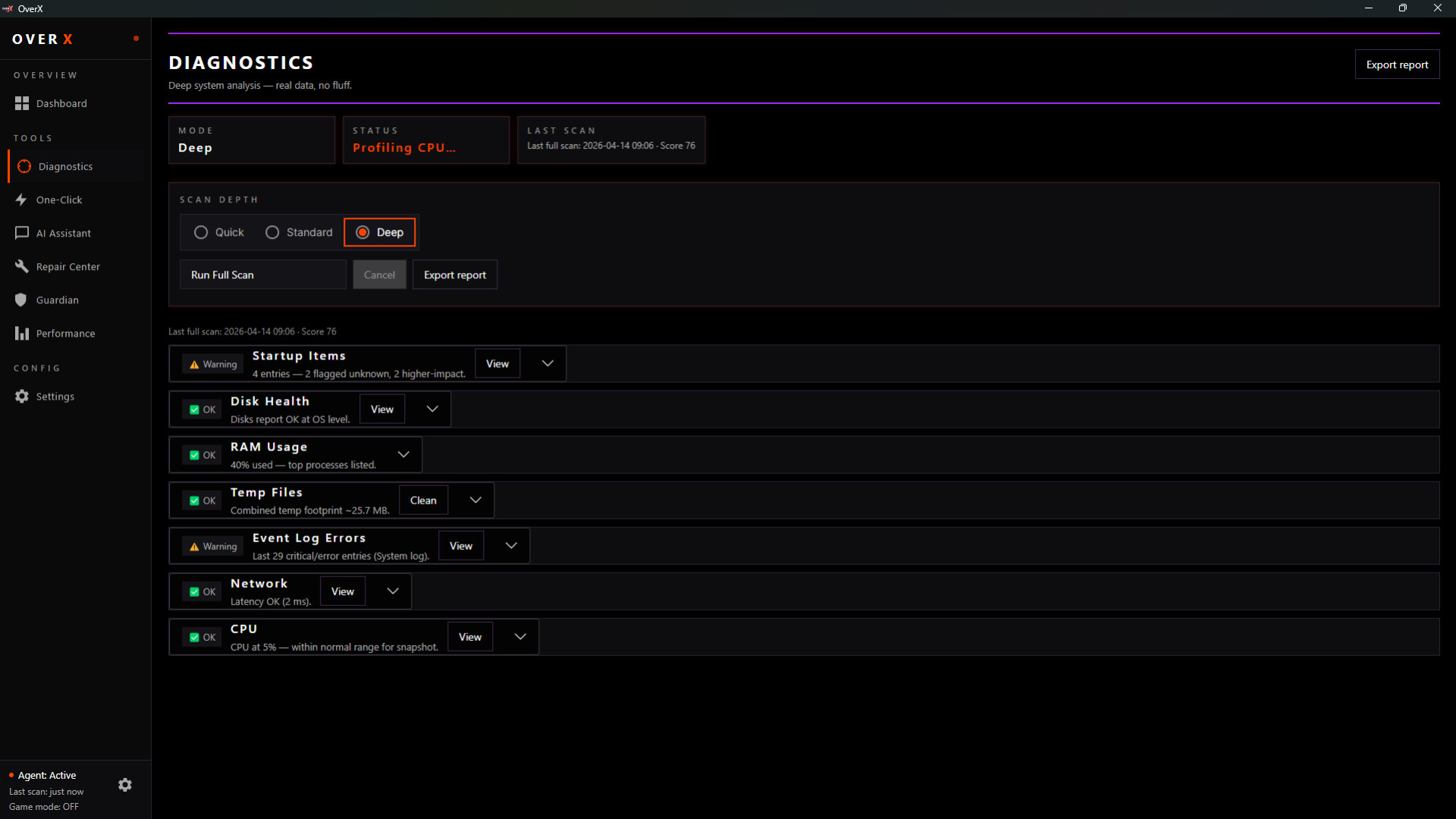
Task: View the CPU diagnostic details
Action: 469,636
